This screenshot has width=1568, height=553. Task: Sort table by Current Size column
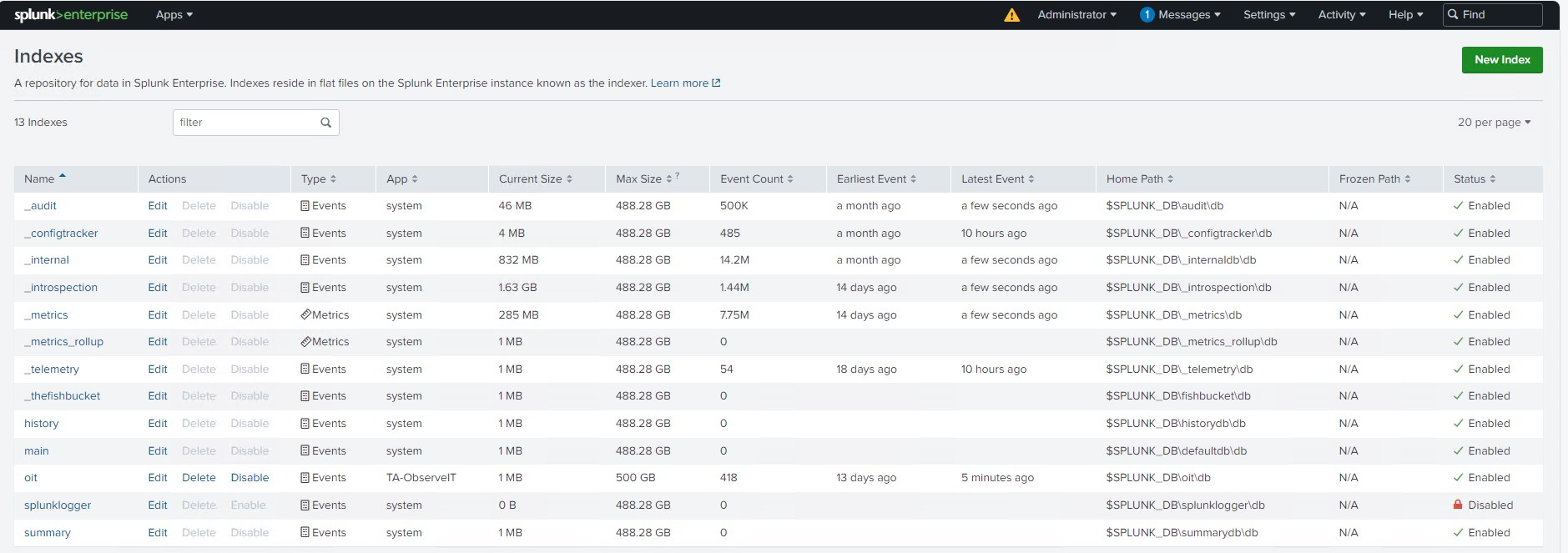click(x=535, y=179)
